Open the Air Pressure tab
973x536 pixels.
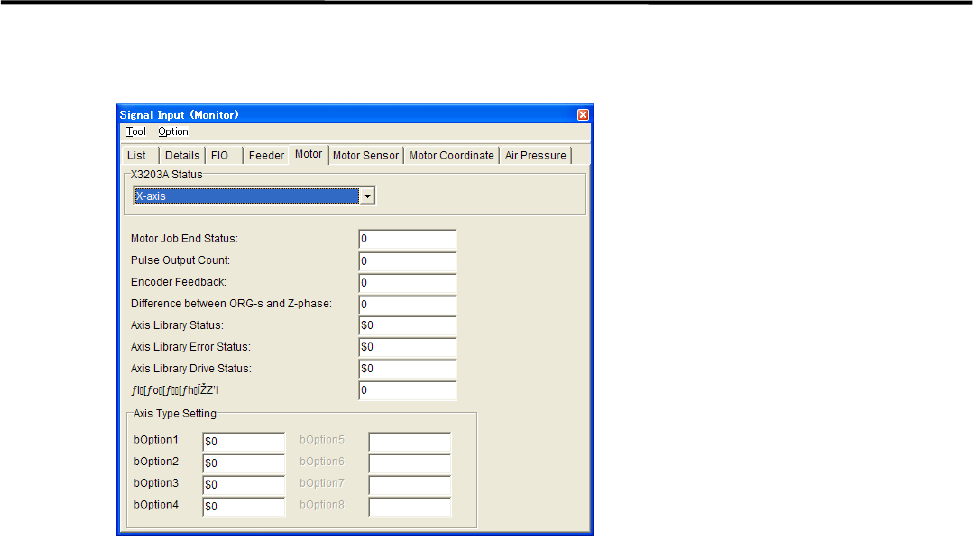[536, 155]
